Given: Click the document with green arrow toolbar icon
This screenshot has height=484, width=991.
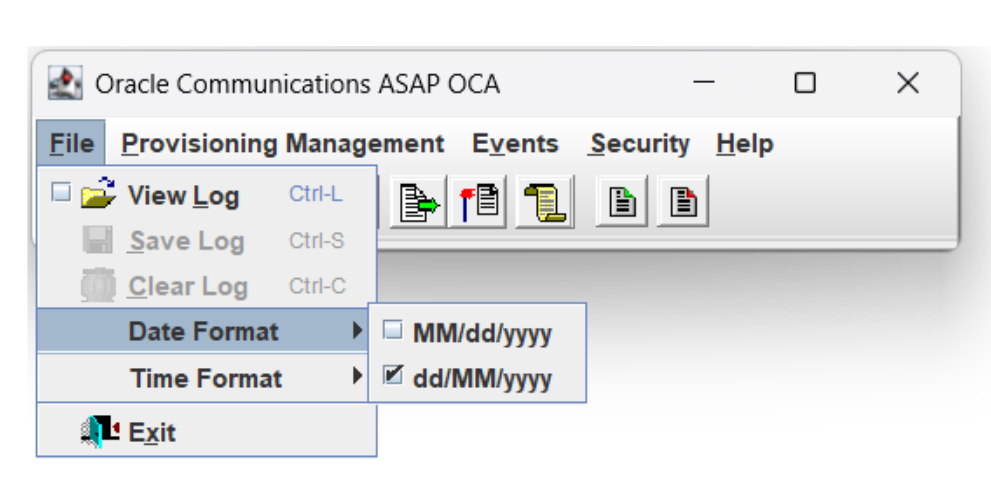Looking at the screenshot, I should 418,202.
